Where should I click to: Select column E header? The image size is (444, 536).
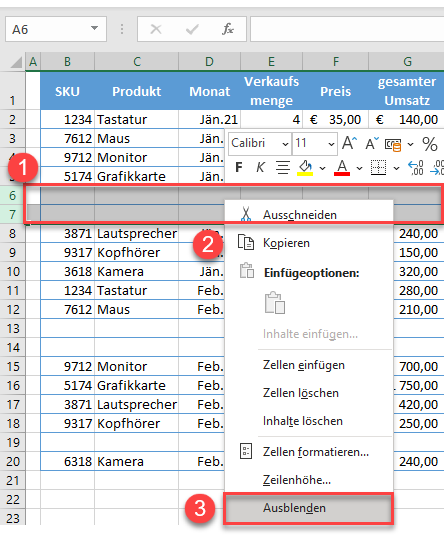[271, 62]
